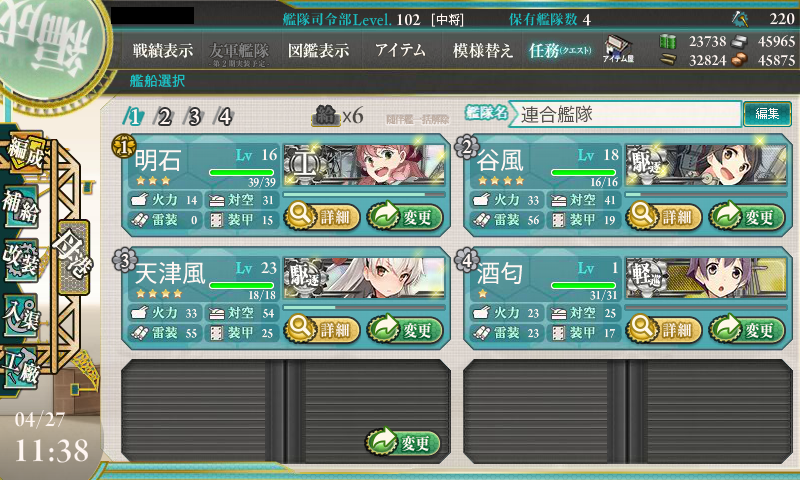
Task: Select the 編成 organize sidebar icon
Action: coord(24,153)
